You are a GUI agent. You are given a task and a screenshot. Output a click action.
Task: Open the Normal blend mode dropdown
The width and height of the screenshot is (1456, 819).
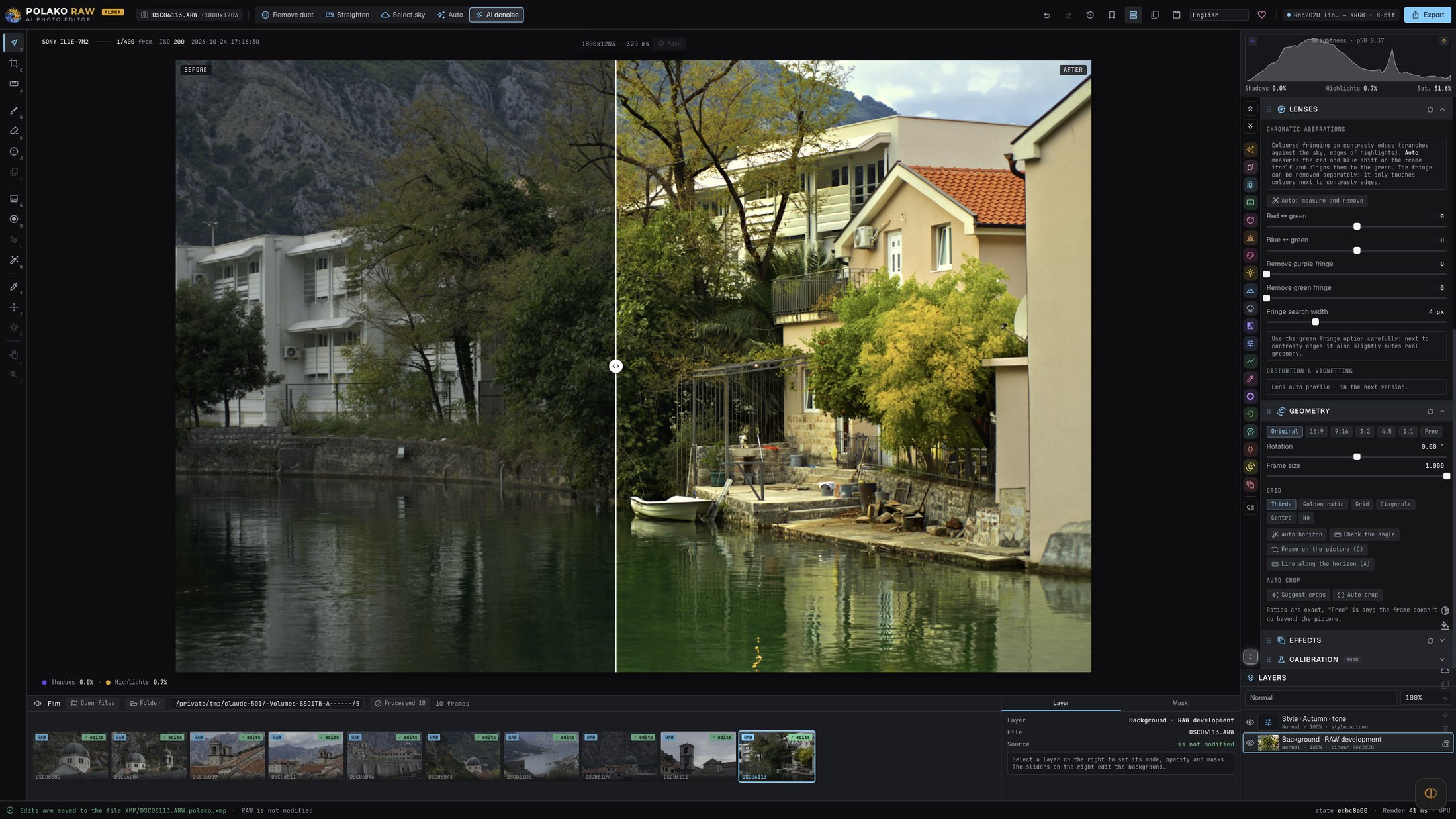(1320, 698)
